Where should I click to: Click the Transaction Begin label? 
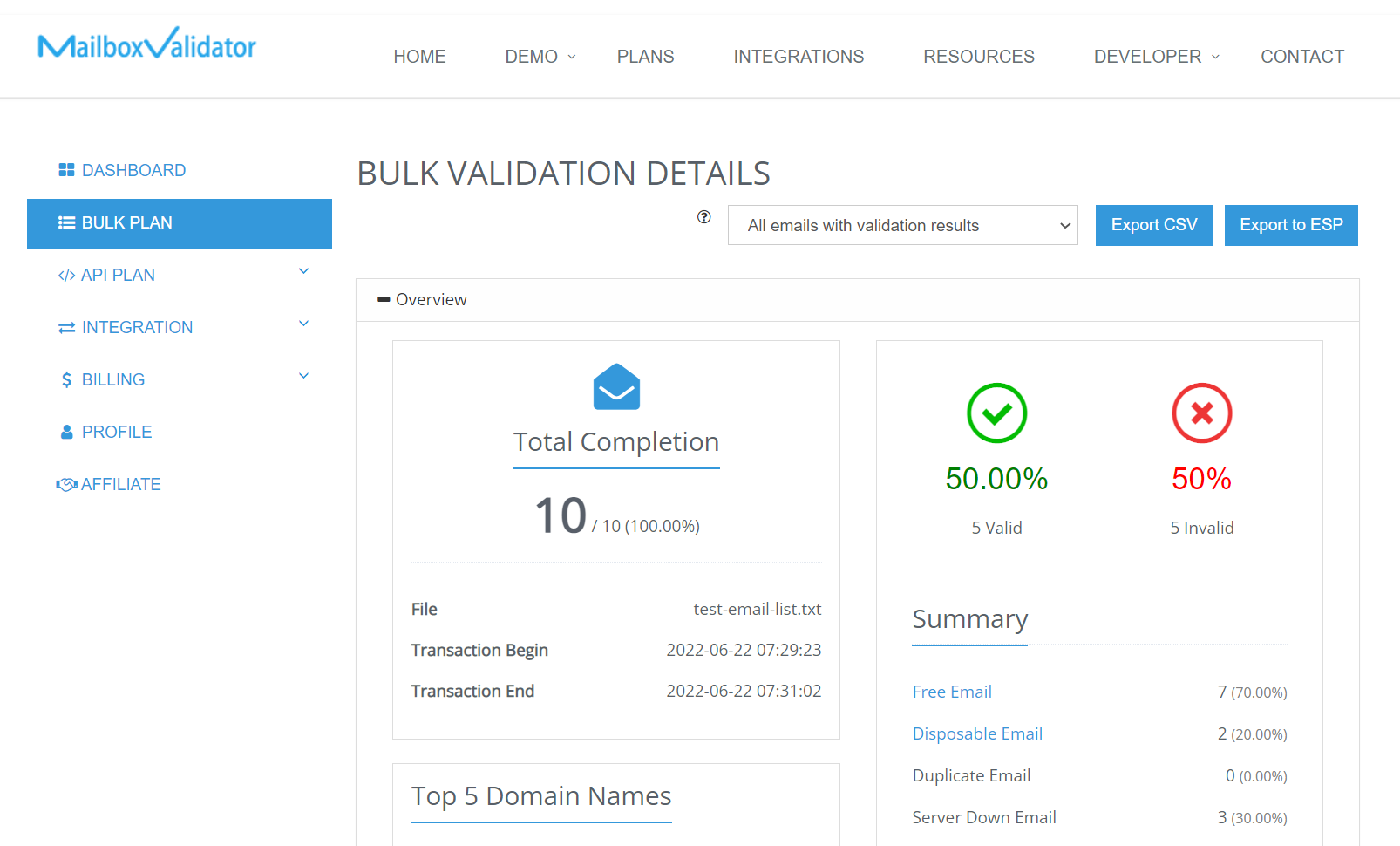(x=479, y=650)
